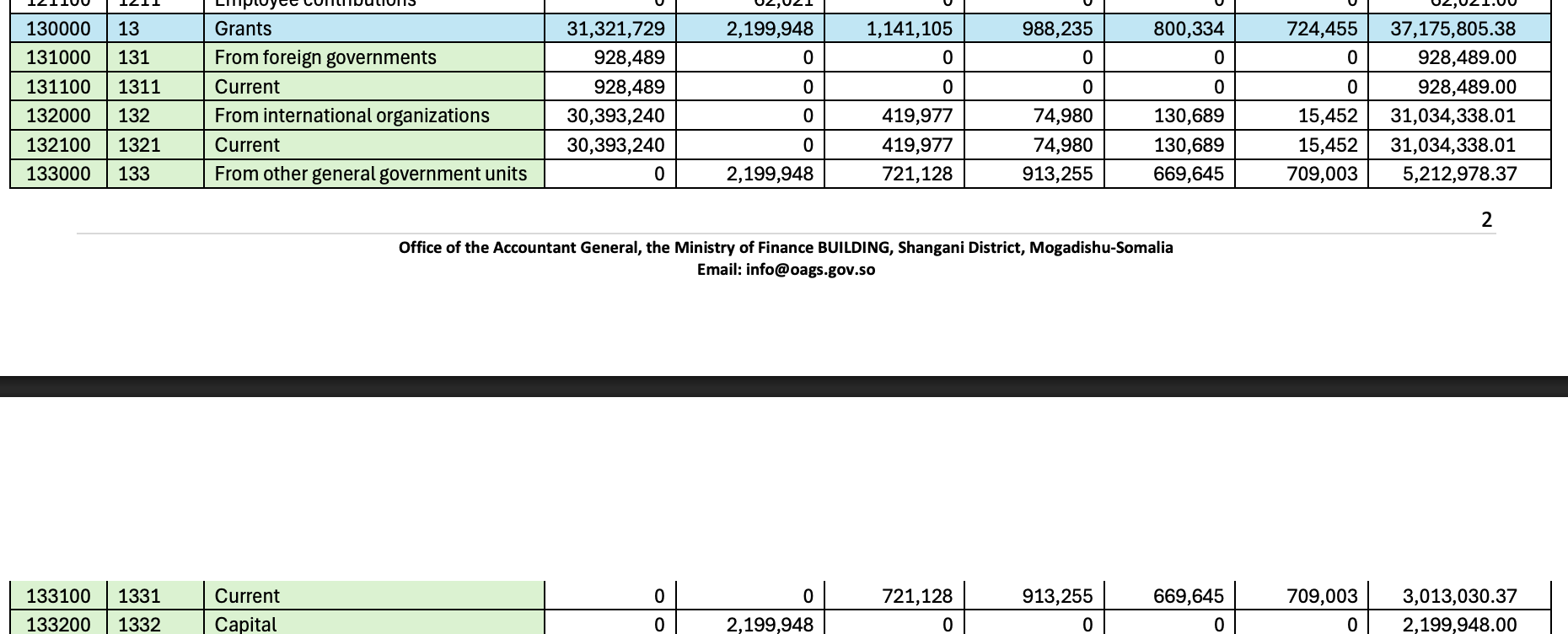Select the Current label in row 133100
The image size is (1568, 634).
point(247,596)
